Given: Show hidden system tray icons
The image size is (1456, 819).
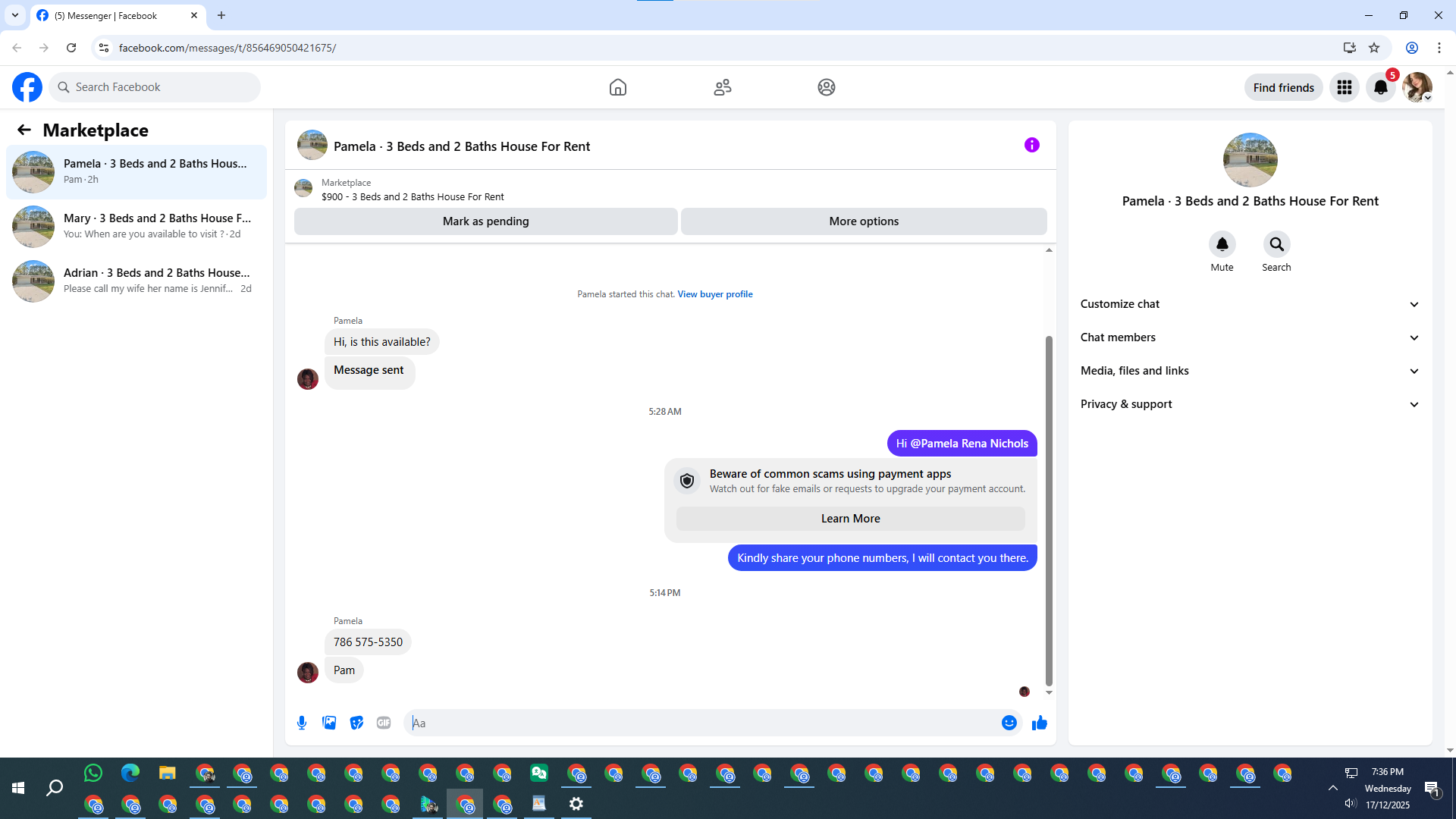Looking at the screenshot, I should tap(1333, 788).
